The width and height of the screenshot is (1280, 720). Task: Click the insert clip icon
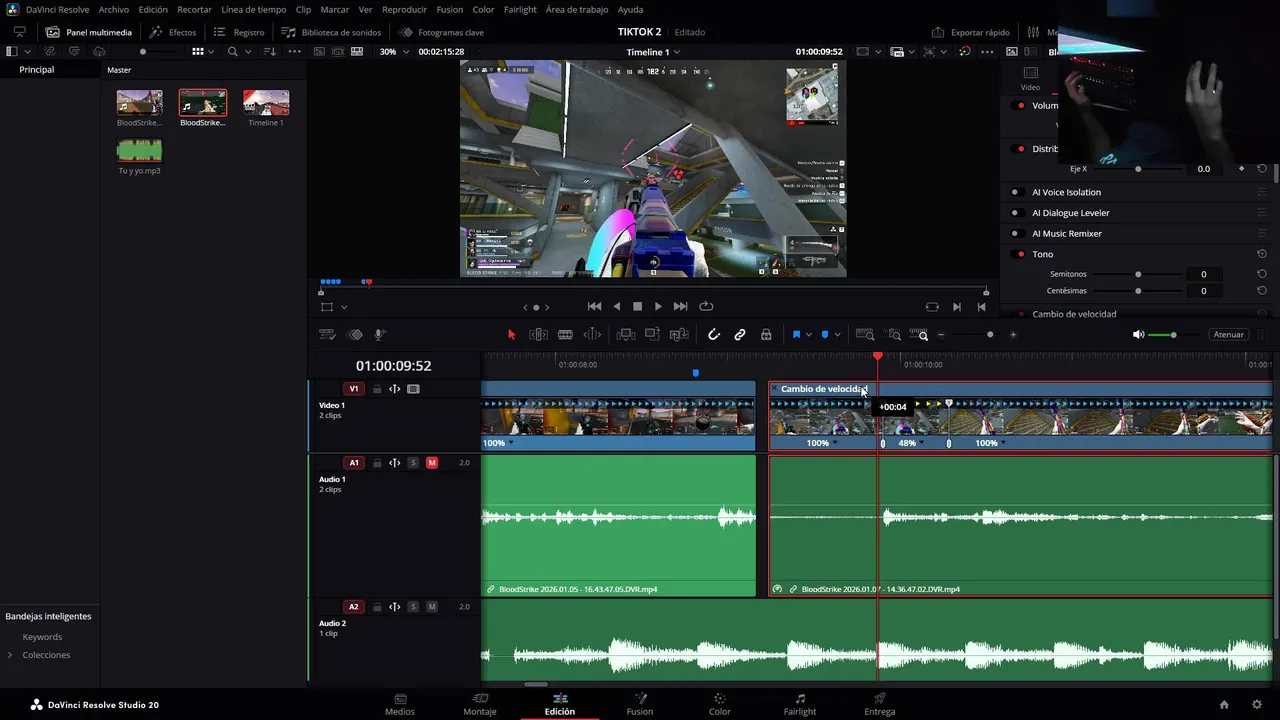[626, 335]
